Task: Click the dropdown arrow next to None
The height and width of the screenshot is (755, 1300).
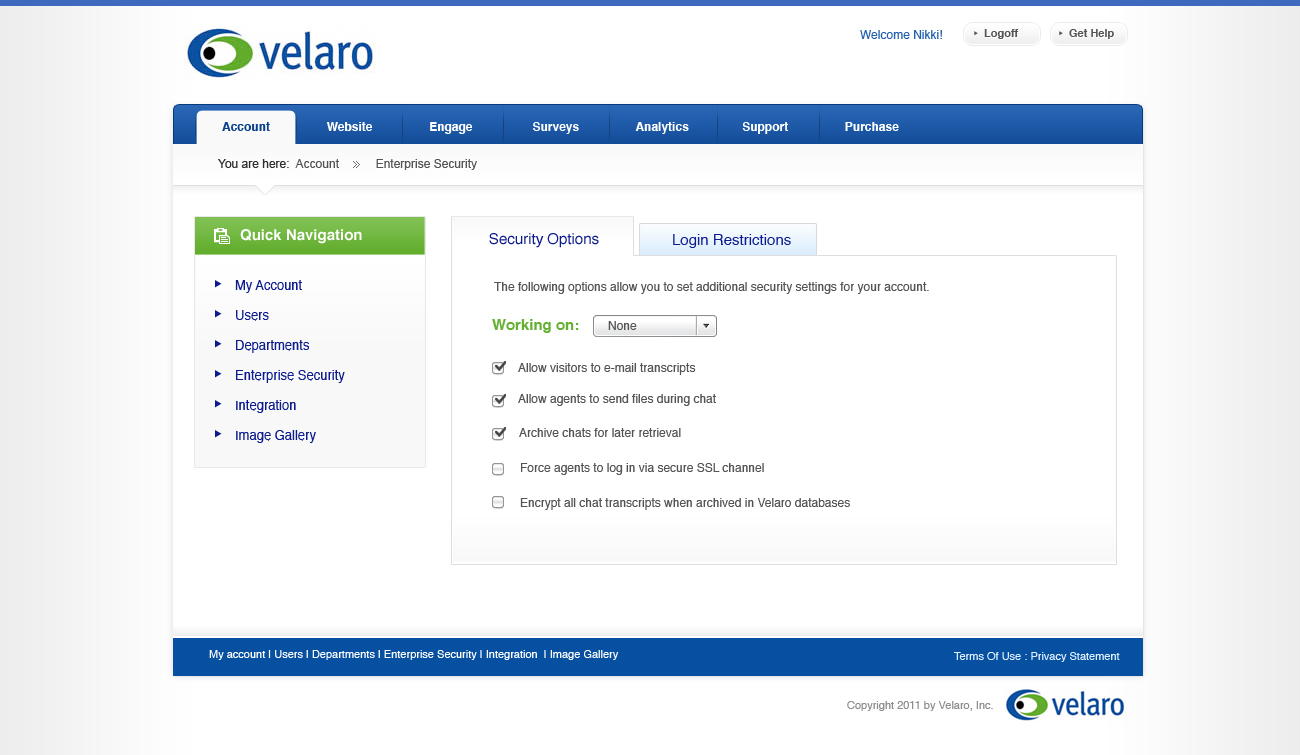Action: 706,325
